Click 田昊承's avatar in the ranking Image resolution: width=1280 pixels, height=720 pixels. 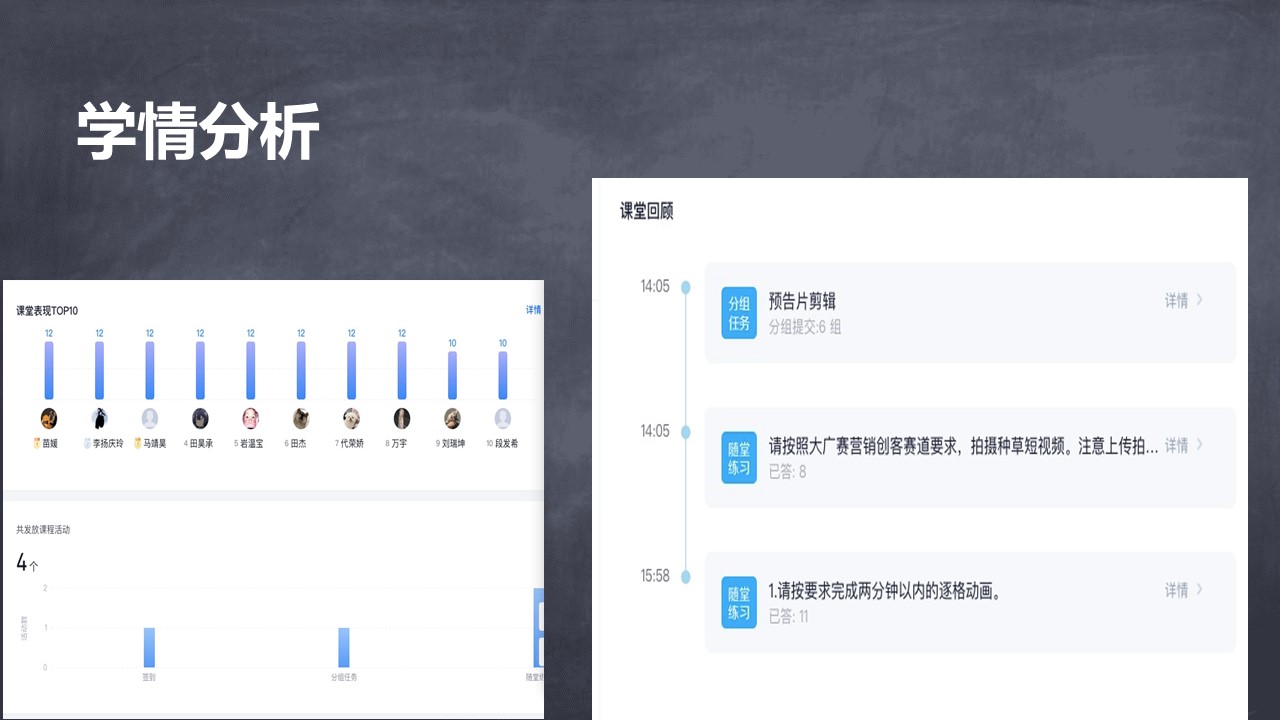click(x=200, y=418)
